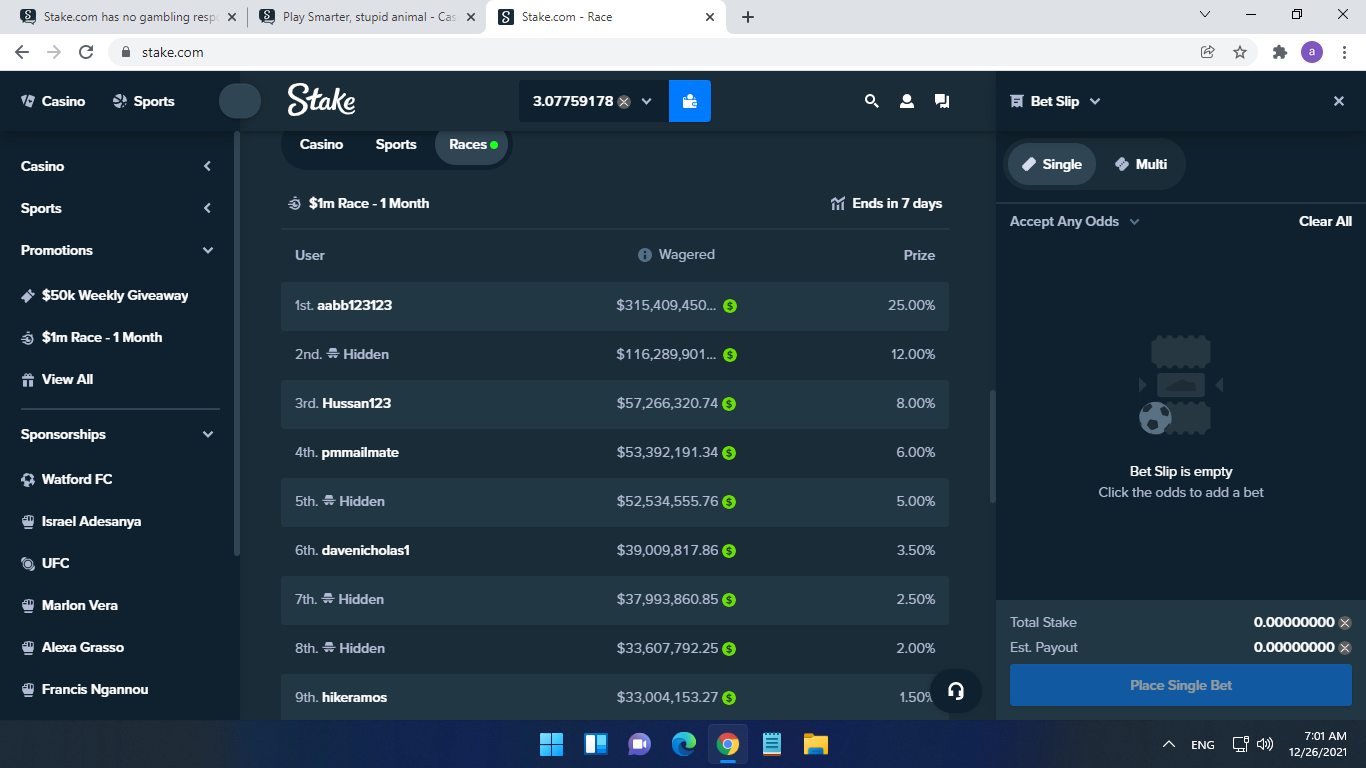Collapse the Casino sidebar section

207,166
